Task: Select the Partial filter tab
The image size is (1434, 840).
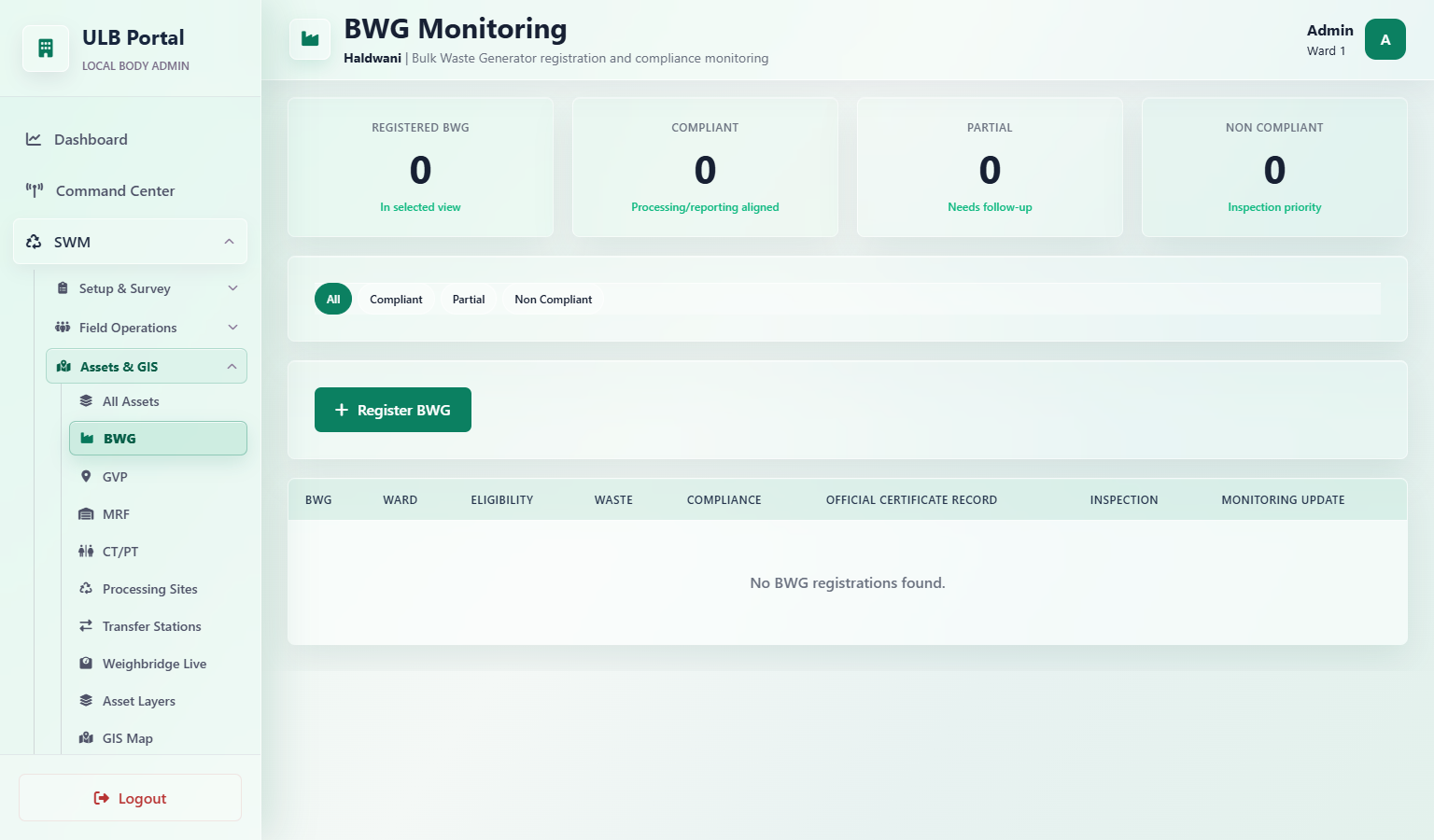Action: 469,299
